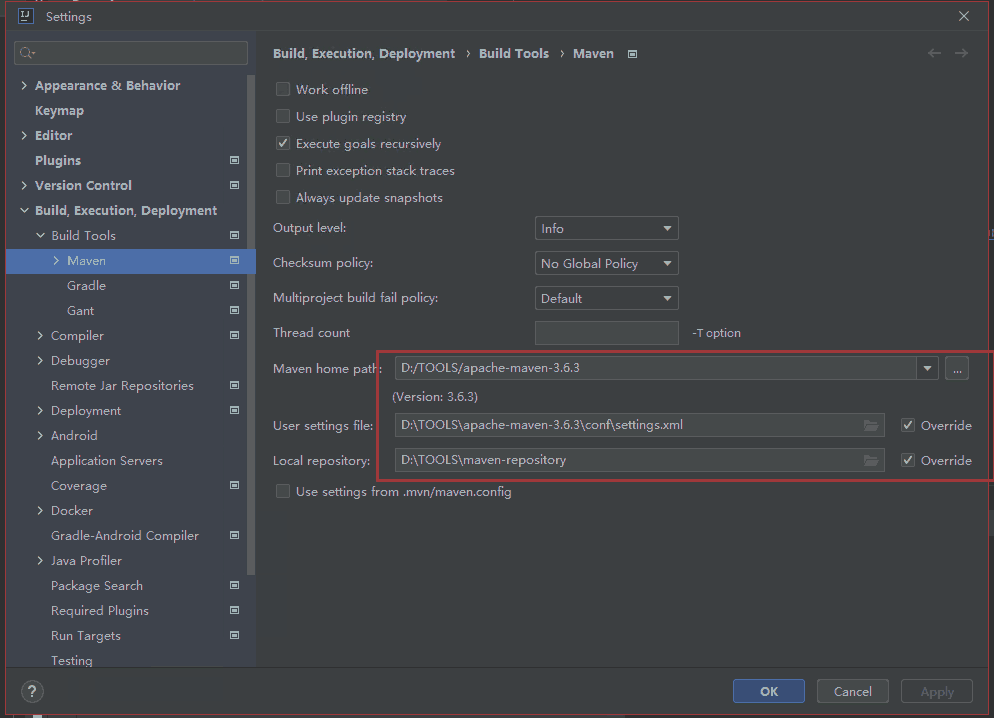The height and width of the screenshot is (718, 994).
Task: Select Application Servers settings page
Action: tap(106, 461)
